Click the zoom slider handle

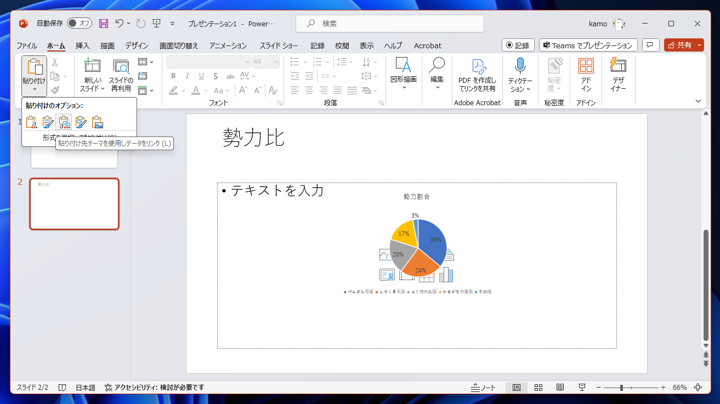(621, 387)
